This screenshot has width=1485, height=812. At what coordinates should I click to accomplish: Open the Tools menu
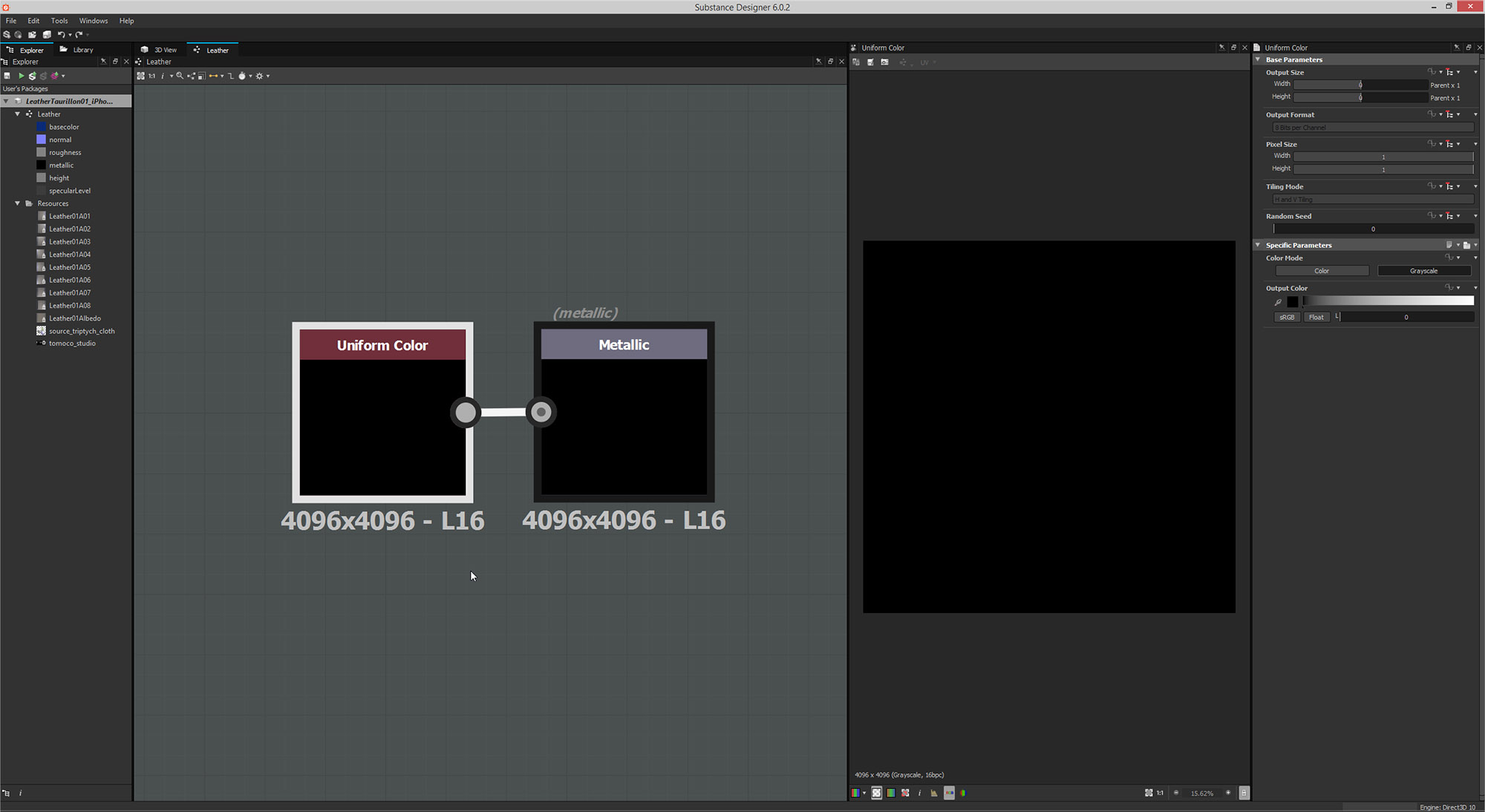point(59,20)
